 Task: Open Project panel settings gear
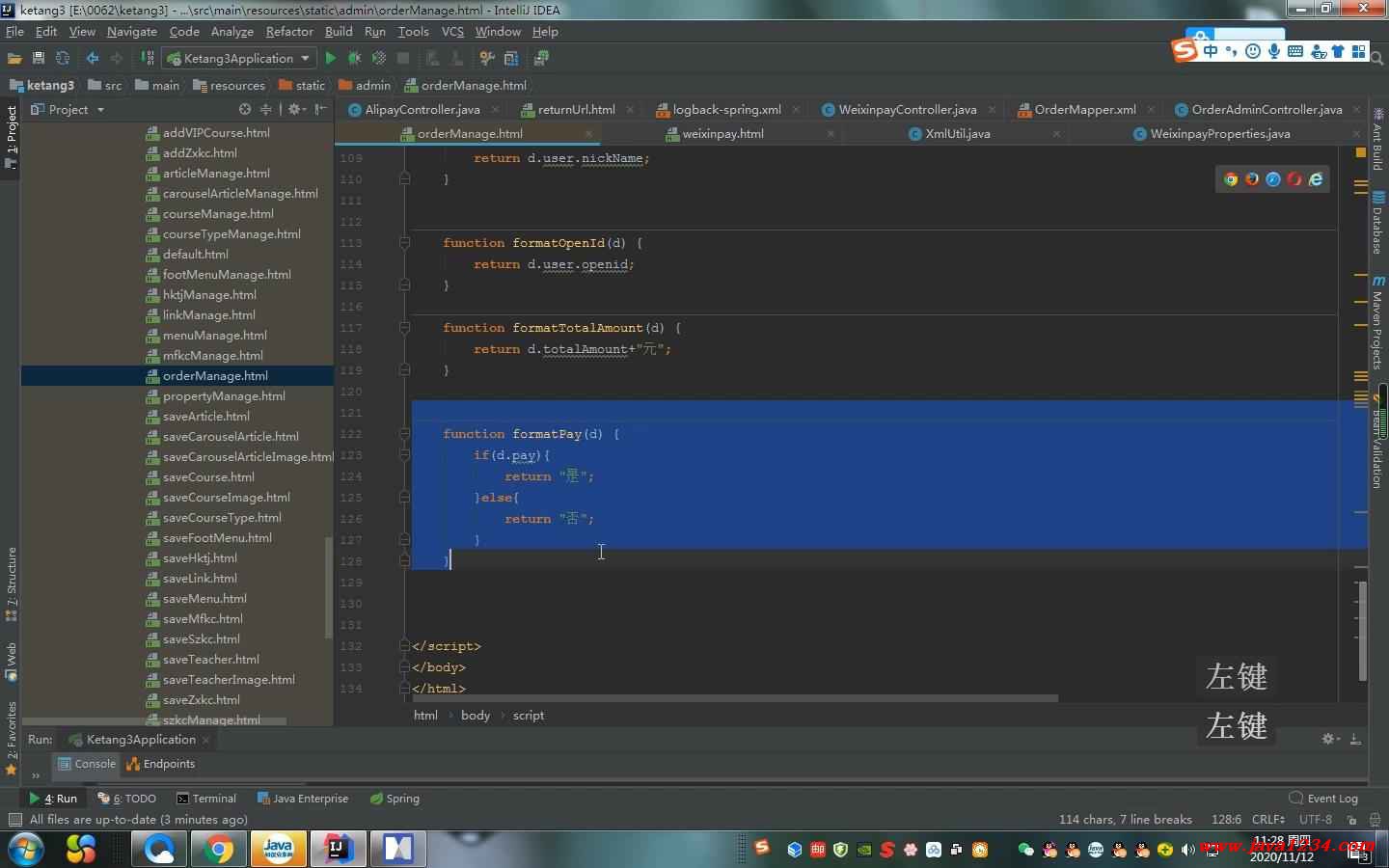coord(297,109)
